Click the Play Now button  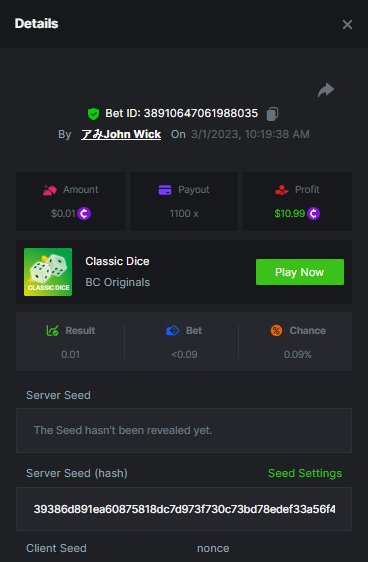[x=300, y=272]
